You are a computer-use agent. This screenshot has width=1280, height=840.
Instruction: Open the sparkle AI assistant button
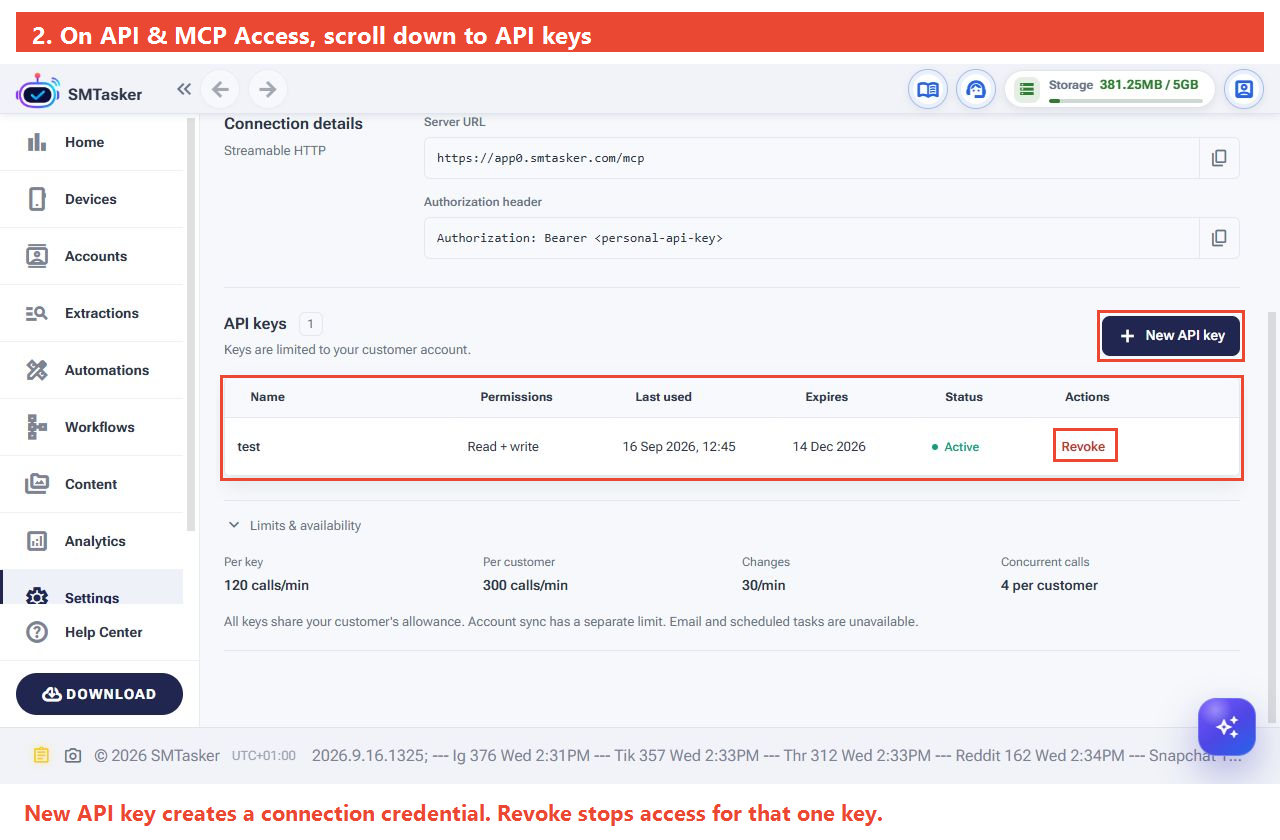coord(1227,726)
